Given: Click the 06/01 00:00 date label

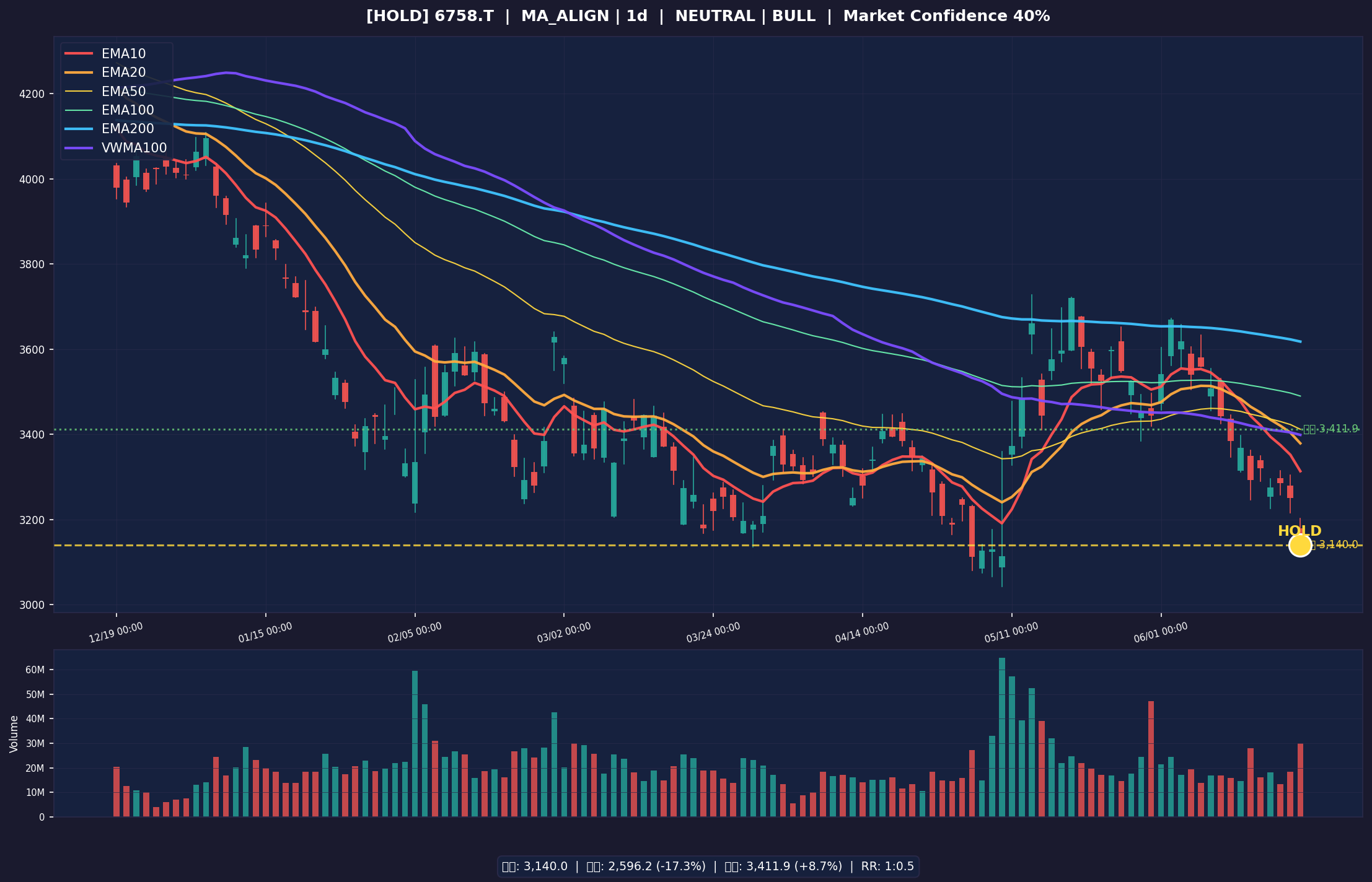Looking at the screenshot, I should (1161, 633).
